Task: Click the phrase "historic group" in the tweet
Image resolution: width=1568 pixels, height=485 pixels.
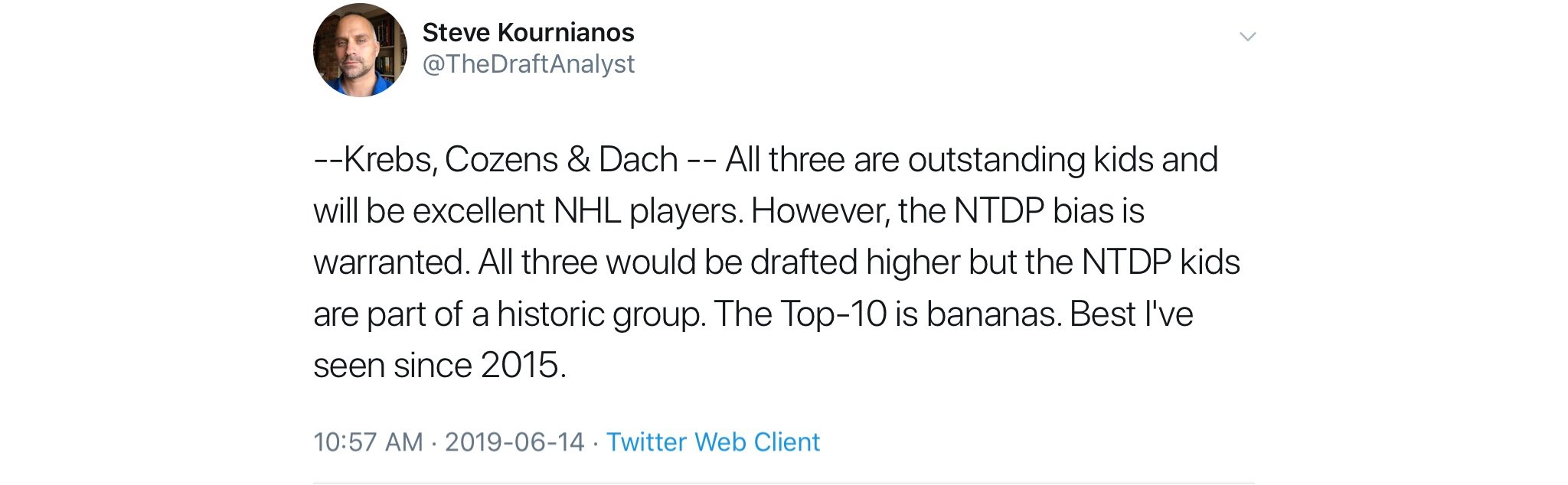Action: click(x=600, y=314)
